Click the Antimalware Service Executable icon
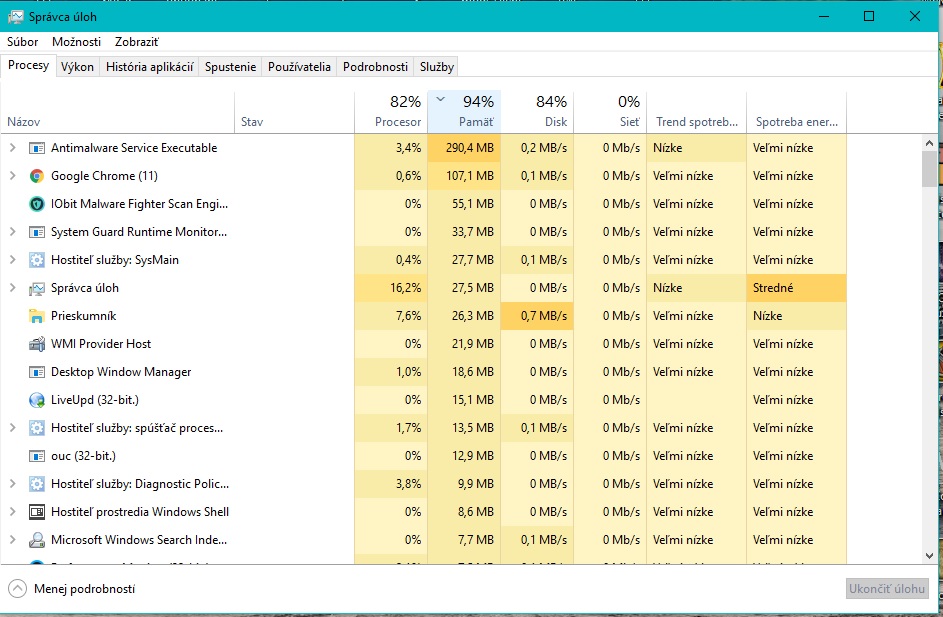 point(37,148)
